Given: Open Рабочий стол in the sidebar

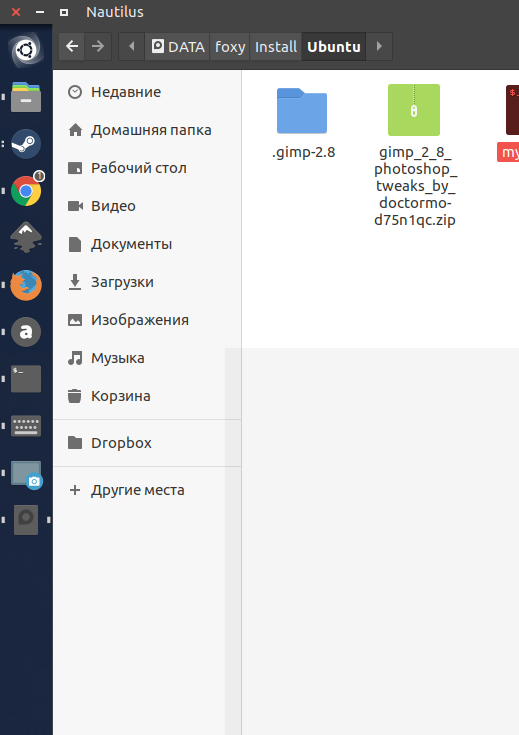Looking at the screenshot, I should point(147,168).
